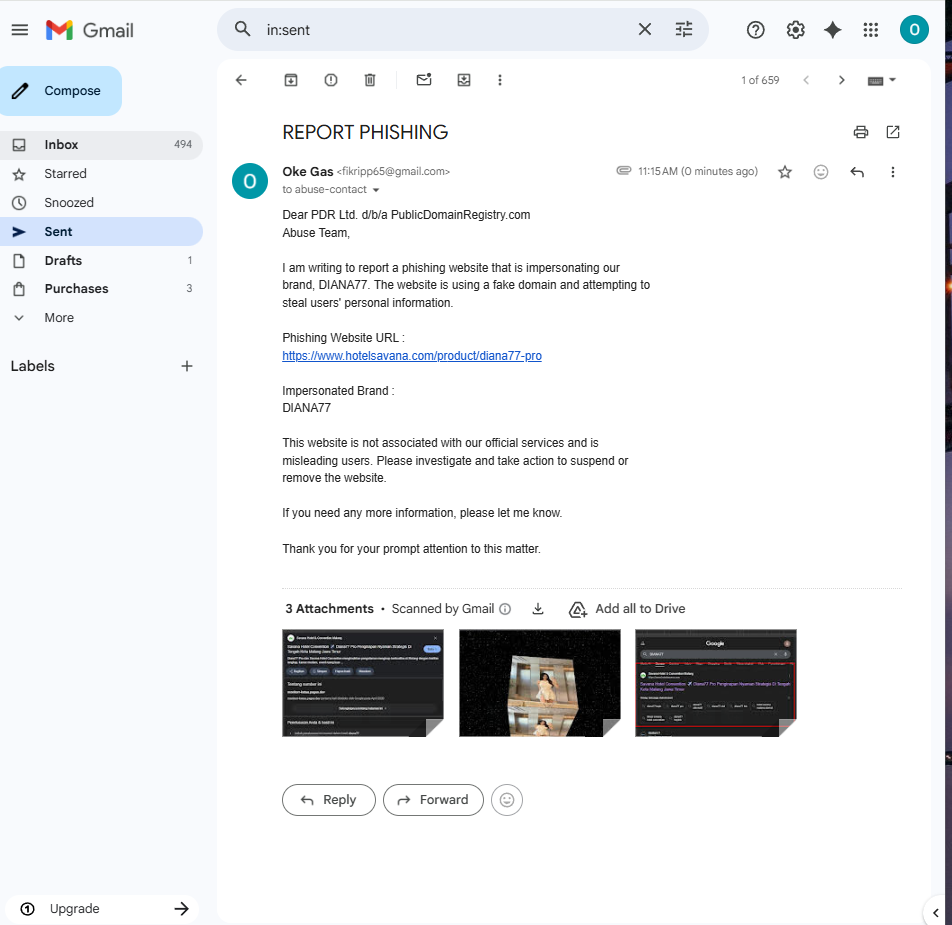Report this email as spam
The width and height of the screenshot is (952, 925).
(x=330, y=80)
